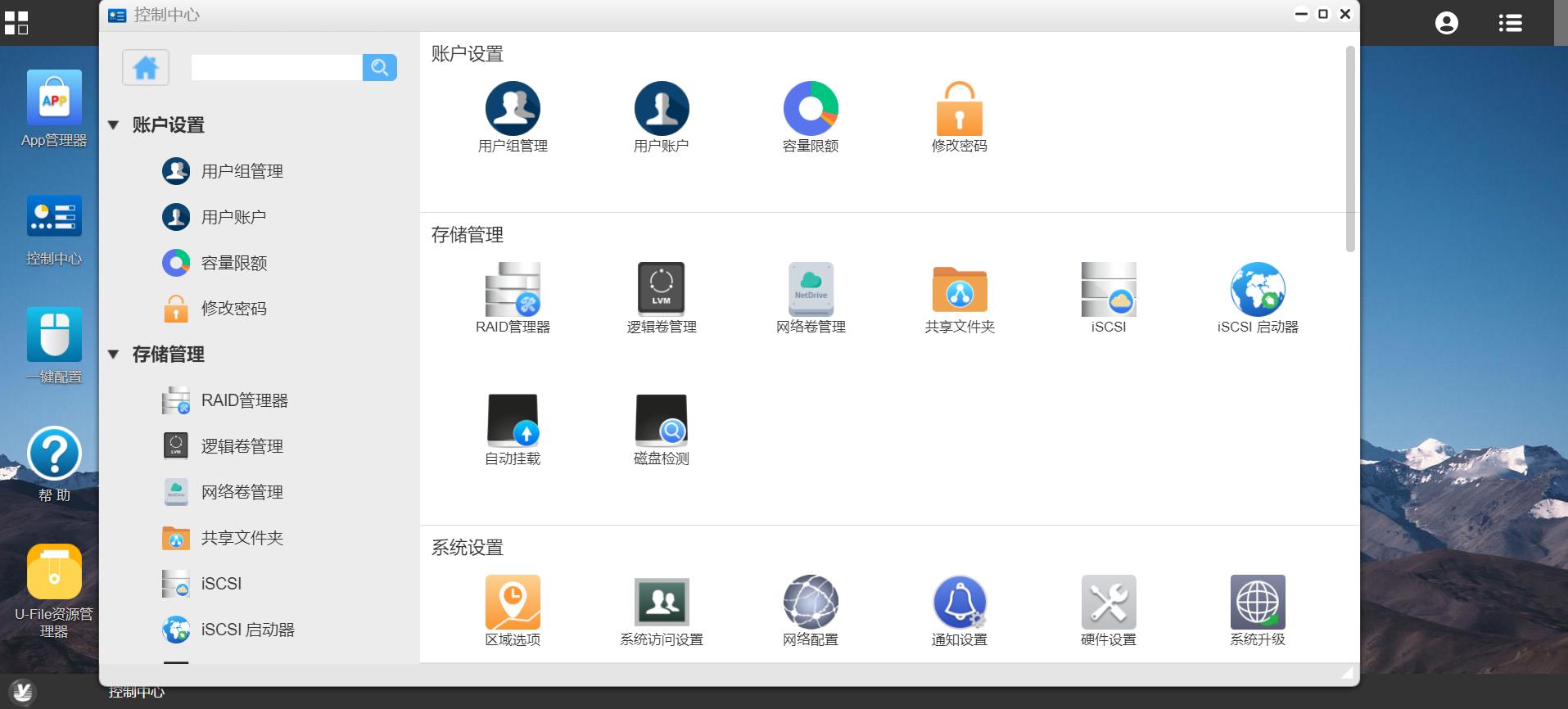
Task: Open 修改密码 padlock icon in main panel
Action: click(960, 108)
